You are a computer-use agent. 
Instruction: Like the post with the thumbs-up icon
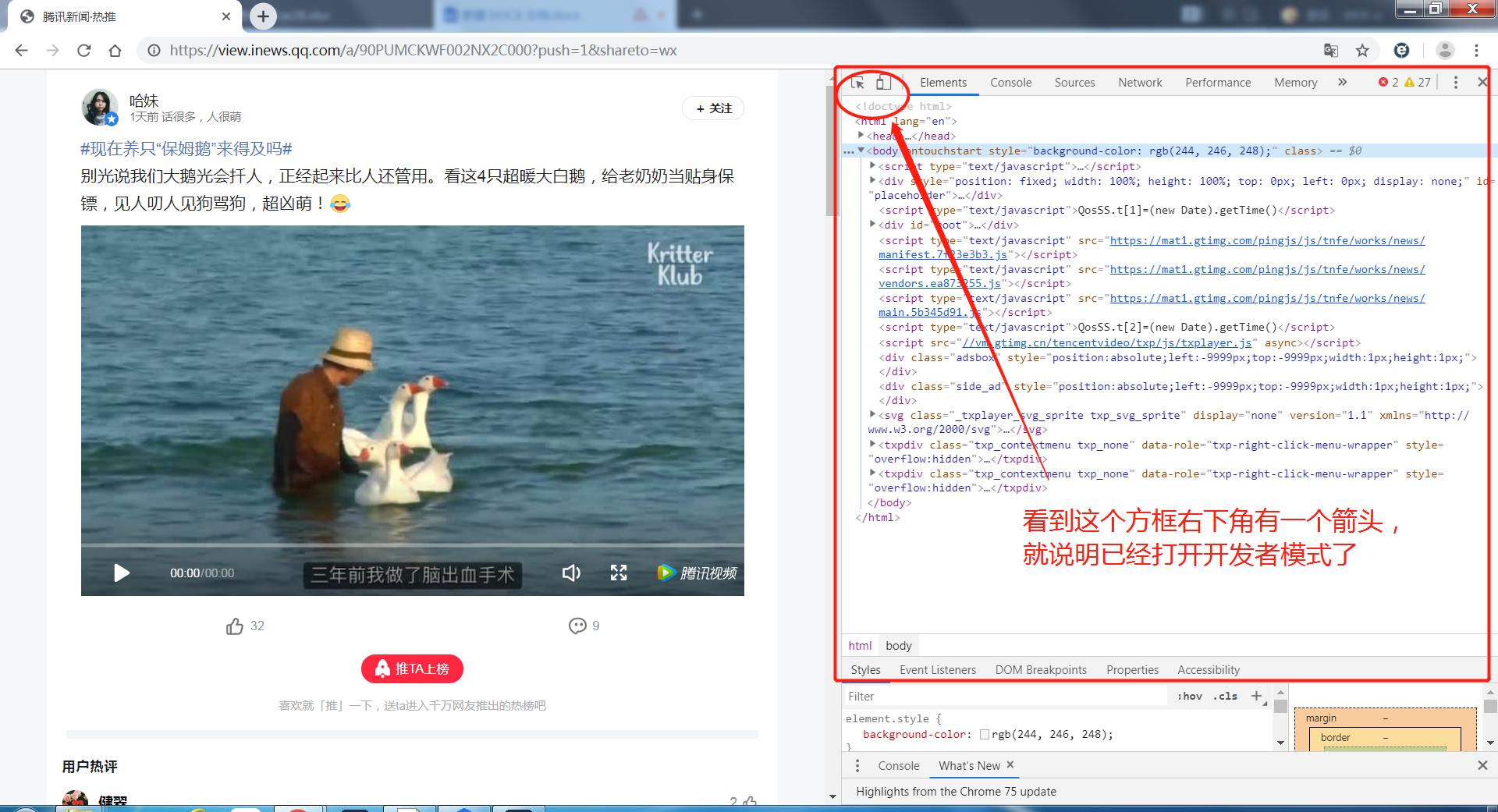[x=235, y=626]
